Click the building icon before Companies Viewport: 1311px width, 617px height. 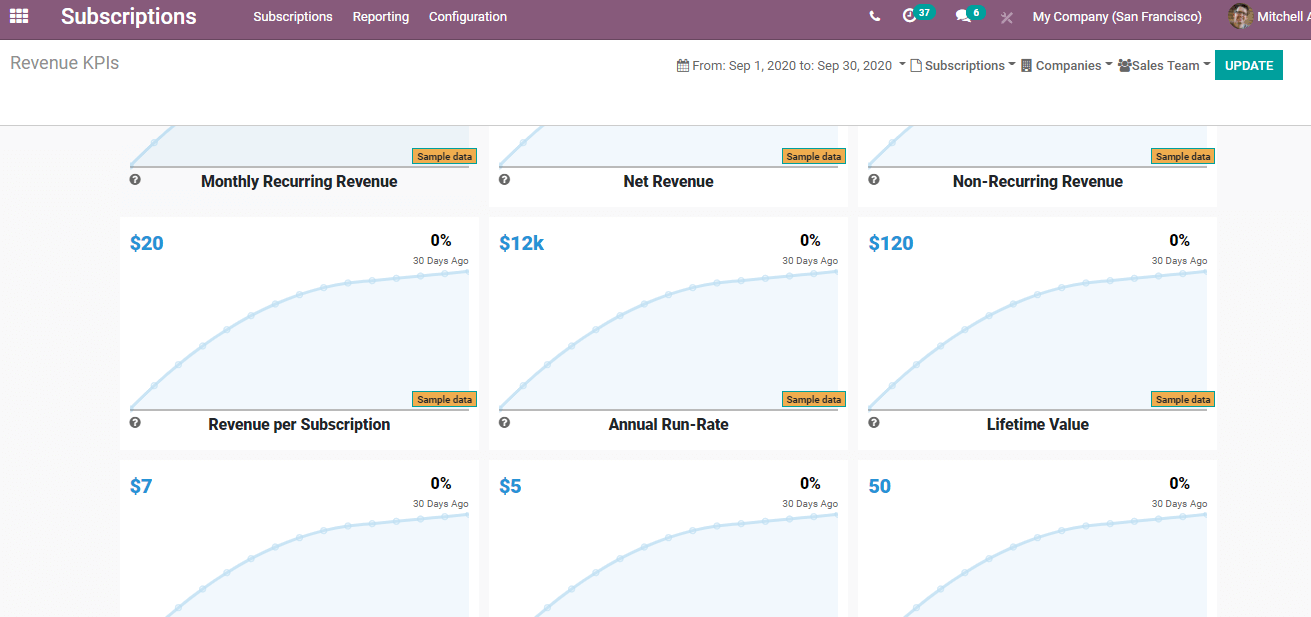pyautogui.click(x=1026, y=66)
